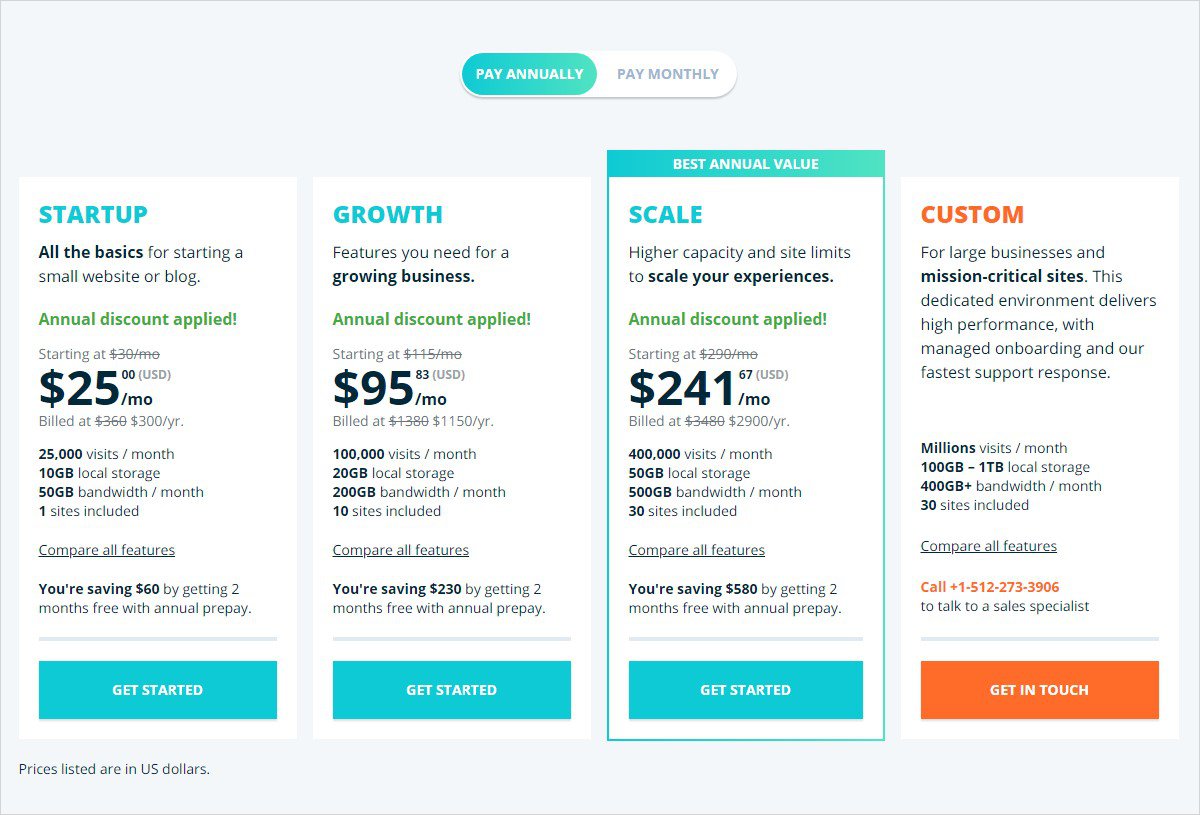Click the Prices listed in US dollars note
Screen dimensions: 1200x815
(114, 769)
